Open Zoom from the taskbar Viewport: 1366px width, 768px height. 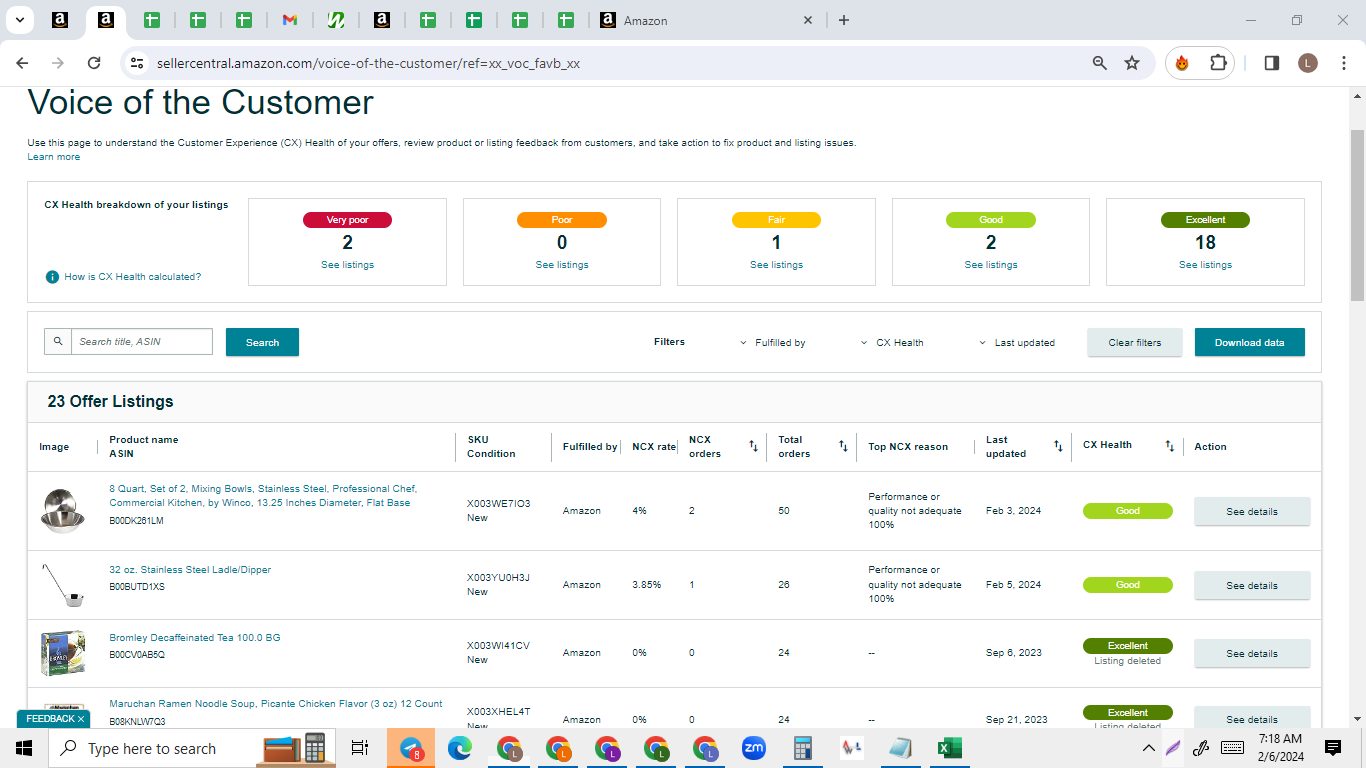(x=753, y=748)
